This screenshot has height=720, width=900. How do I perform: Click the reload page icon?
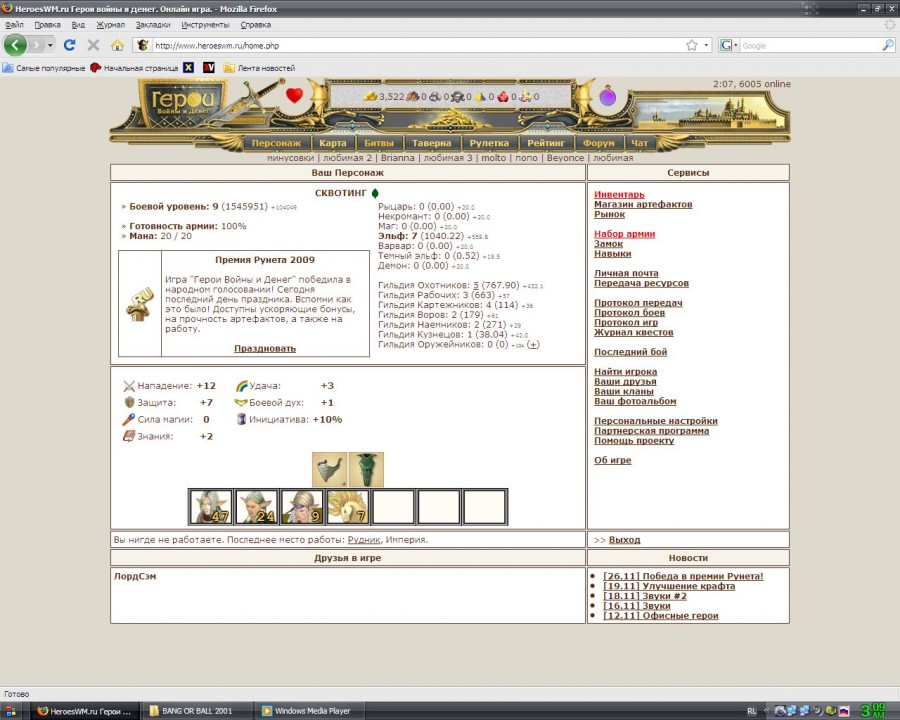tap(69, 45)
